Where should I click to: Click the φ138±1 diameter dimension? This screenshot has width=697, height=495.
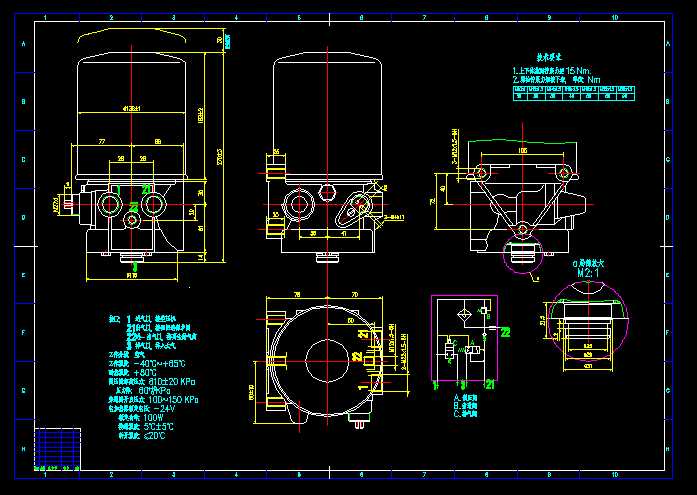point(132,108)
